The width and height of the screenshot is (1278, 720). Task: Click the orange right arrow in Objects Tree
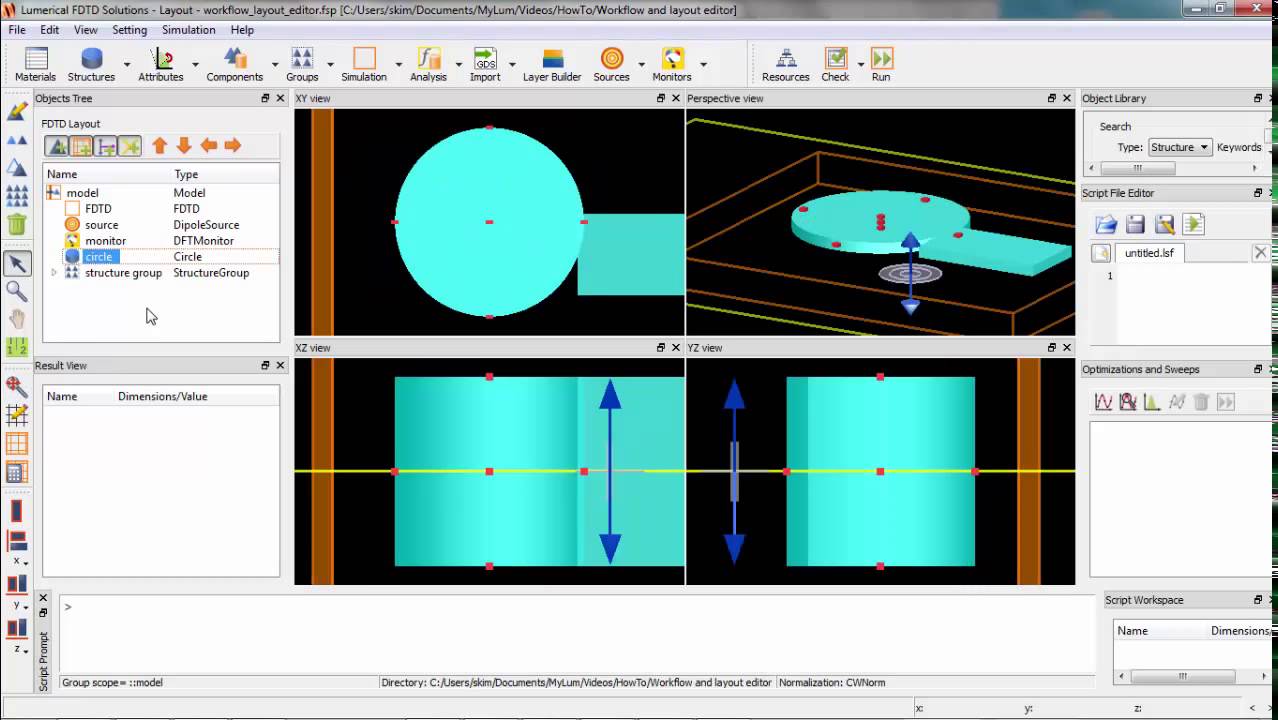click(233, 146)
